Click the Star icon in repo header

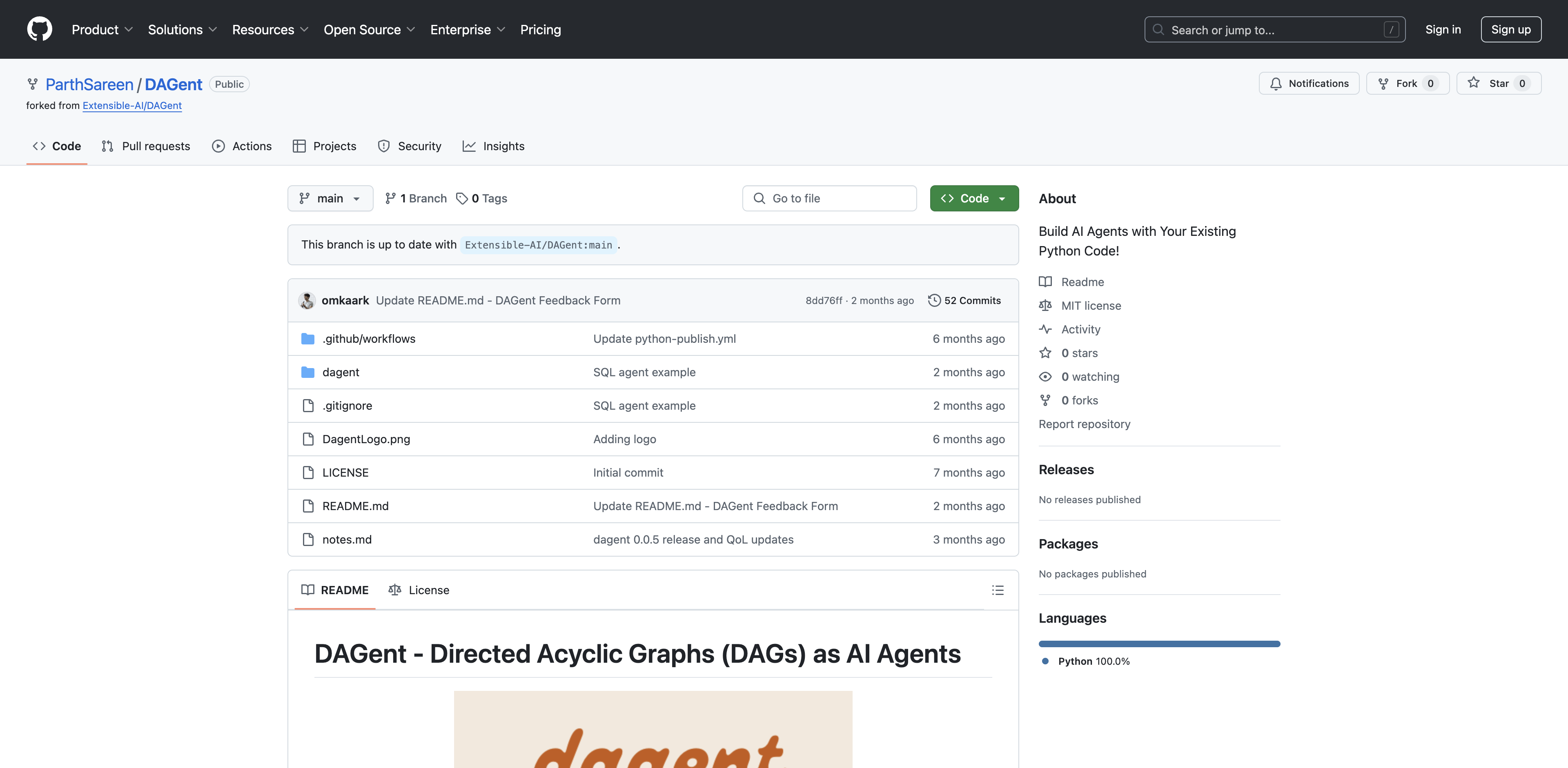[x=1473, y=83]
